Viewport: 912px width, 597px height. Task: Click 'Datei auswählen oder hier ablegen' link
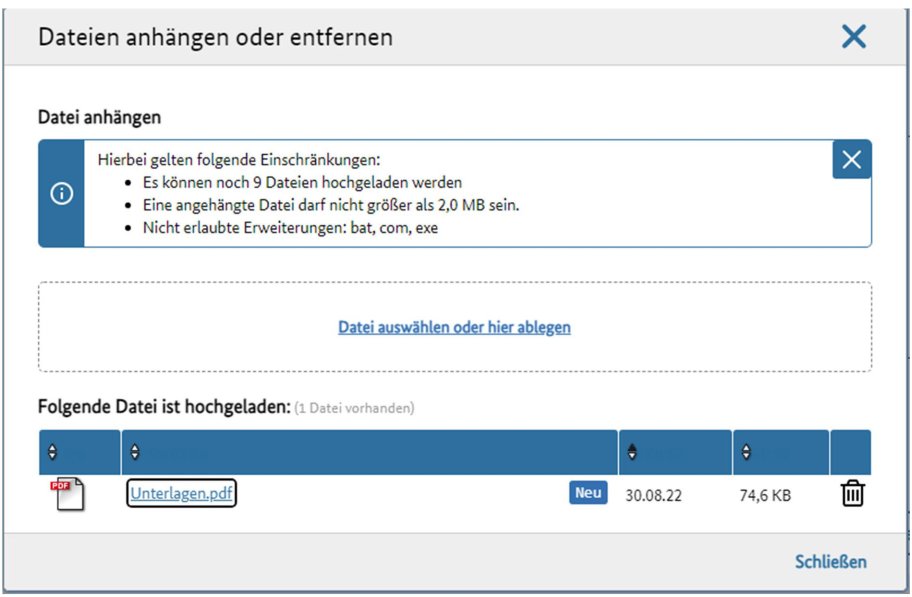(454, 327)
